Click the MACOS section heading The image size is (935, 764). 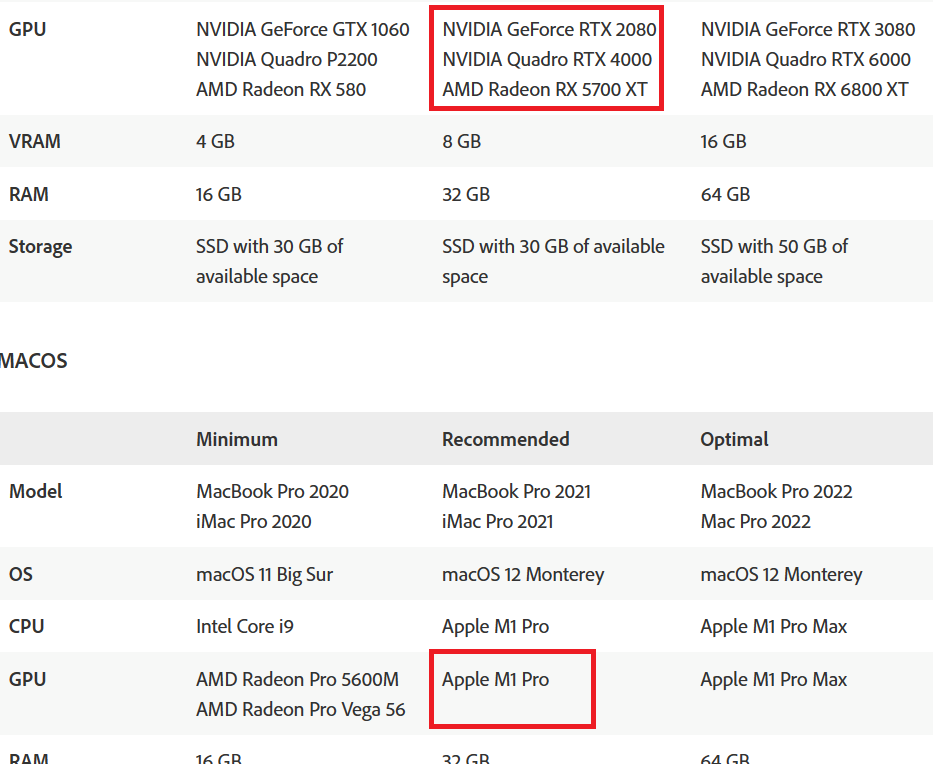coord(34,361)
